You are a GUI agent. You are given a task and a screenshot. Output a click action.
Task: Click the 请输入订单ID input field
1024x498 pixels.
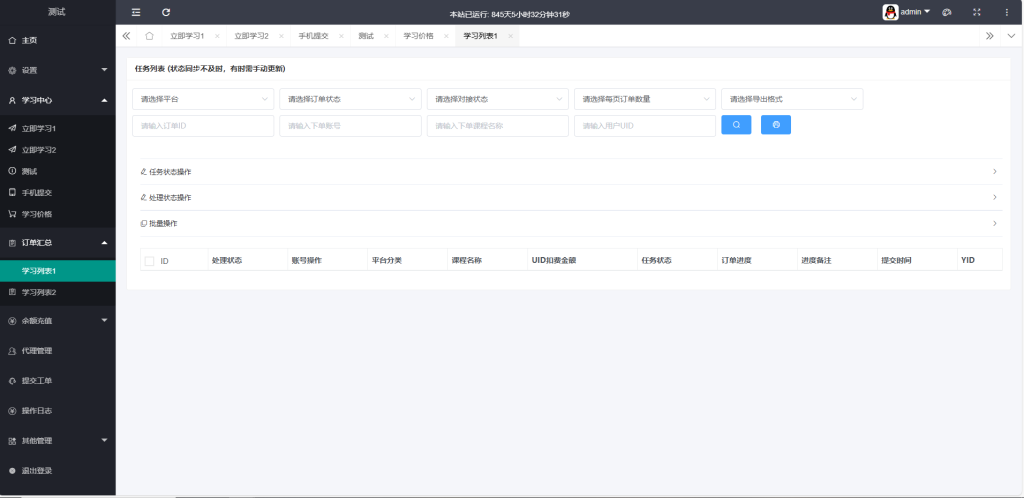(202, 126)
